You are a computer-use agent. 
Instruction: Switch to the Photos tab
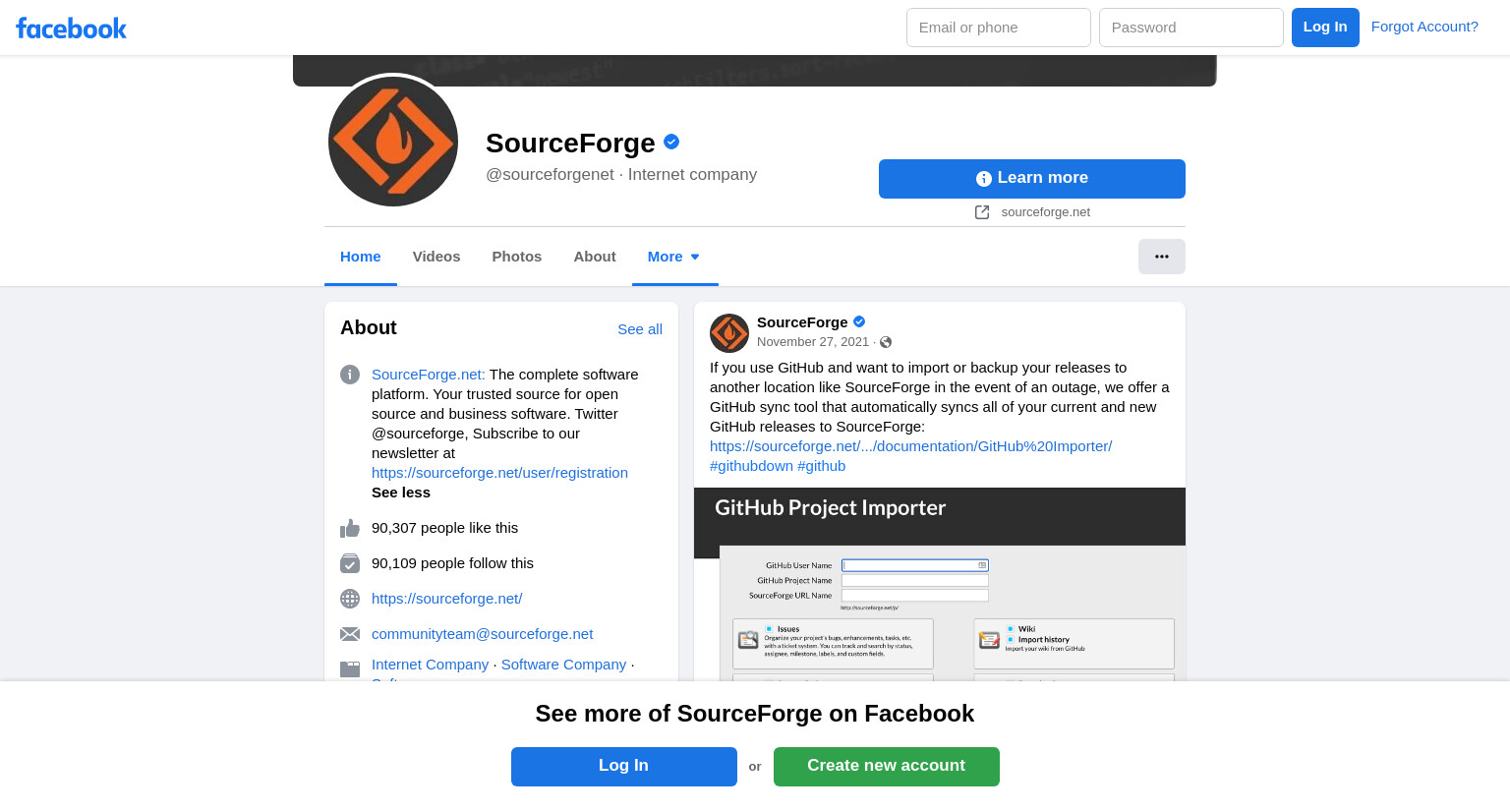pos(517,257)
